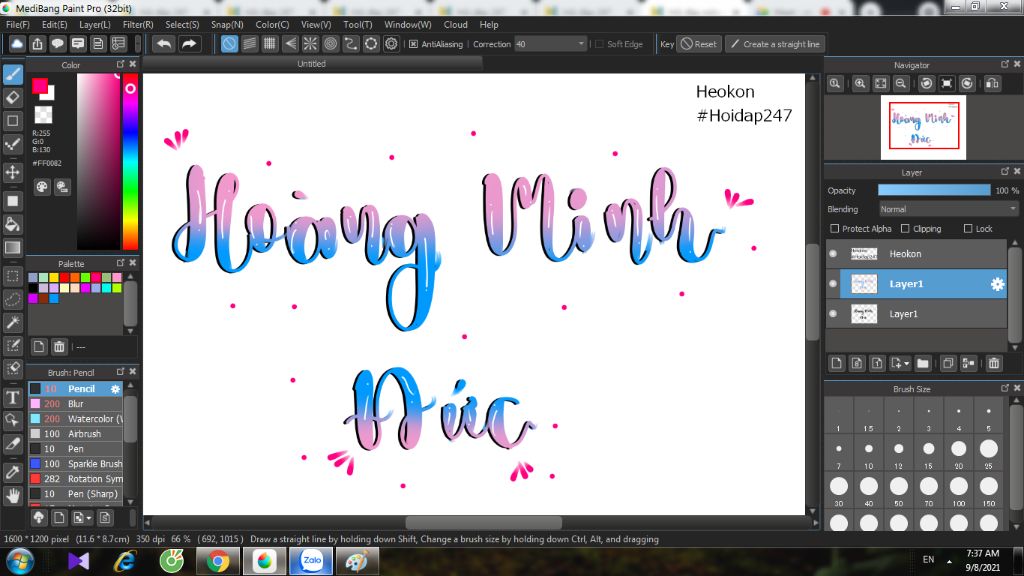
Task: Zoom out using Navigator icon
Action: pyautogui.click(x=901, y=84)
